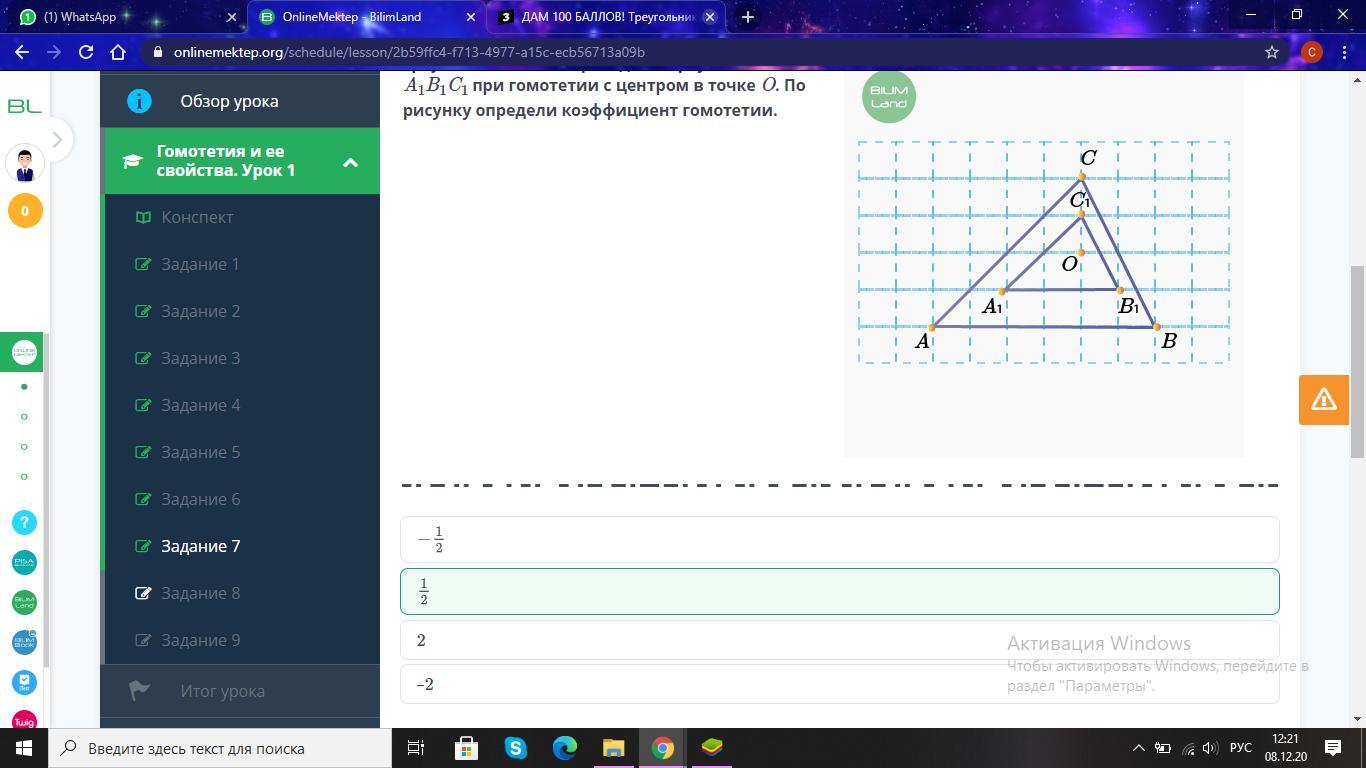Open Microsoft Store from taskbar
Screen dimensions: 1366x768
tap(467, 748)
